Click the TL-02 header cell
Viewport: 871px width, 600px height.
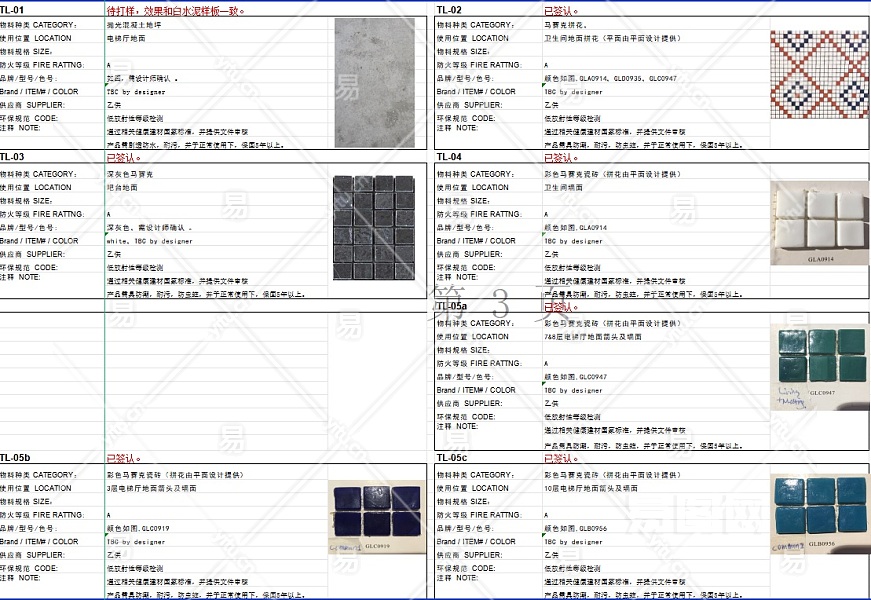450,10
